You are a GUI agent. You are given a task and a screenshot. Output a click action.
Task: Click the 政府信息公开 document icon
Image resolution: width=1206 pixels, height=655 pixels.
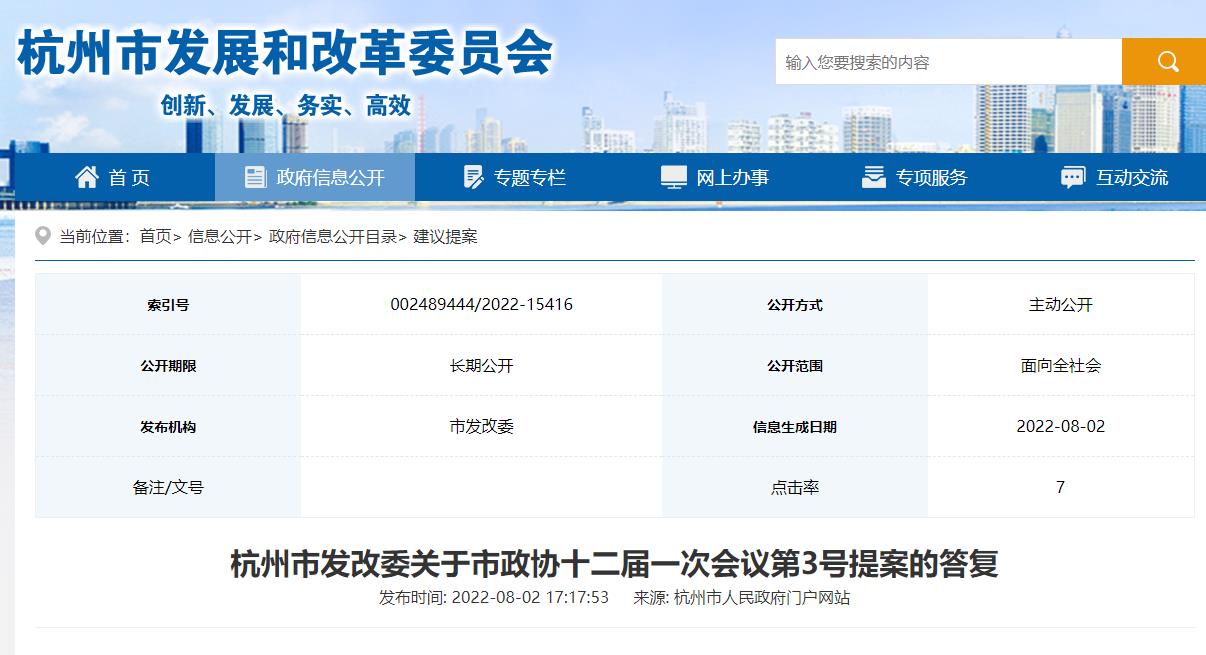pyautogui.click(x=256, y=177)
